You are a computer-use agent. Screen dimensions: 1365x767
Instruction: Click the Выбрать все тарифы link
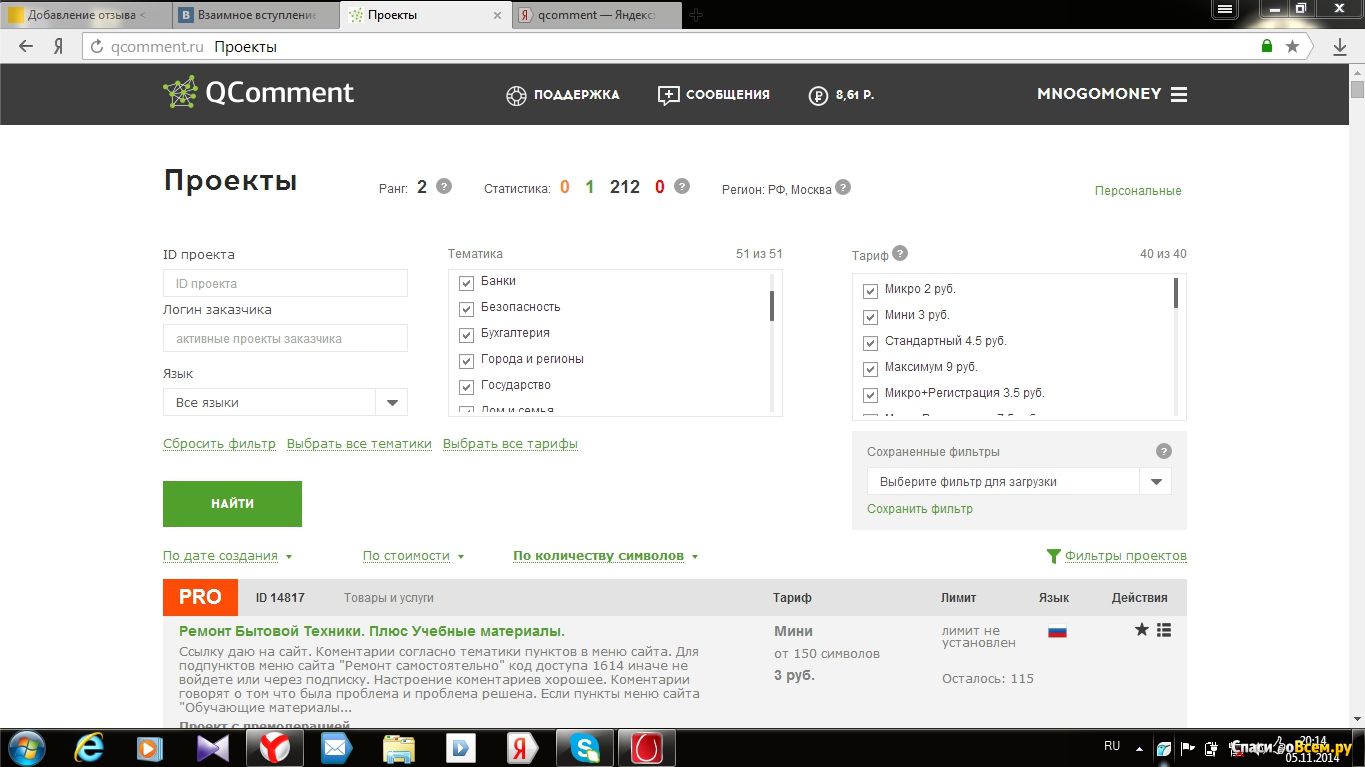(510, 444)
